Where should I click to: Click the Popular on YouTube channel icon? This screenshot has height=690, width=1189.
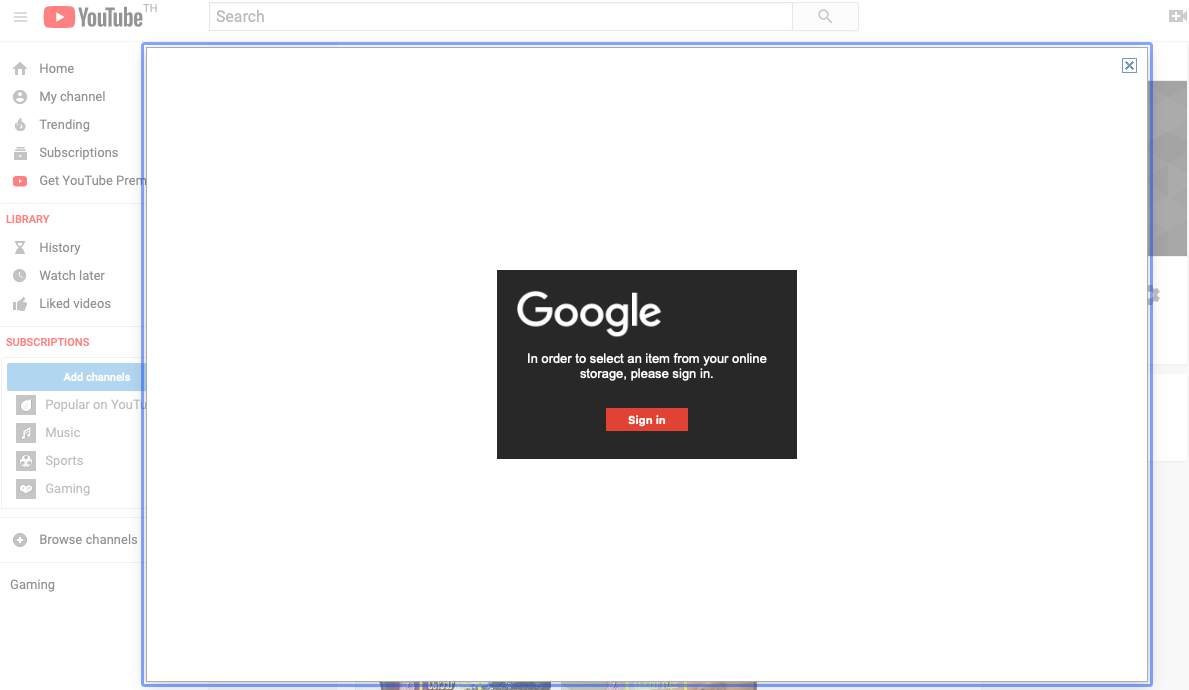[26, 405]
